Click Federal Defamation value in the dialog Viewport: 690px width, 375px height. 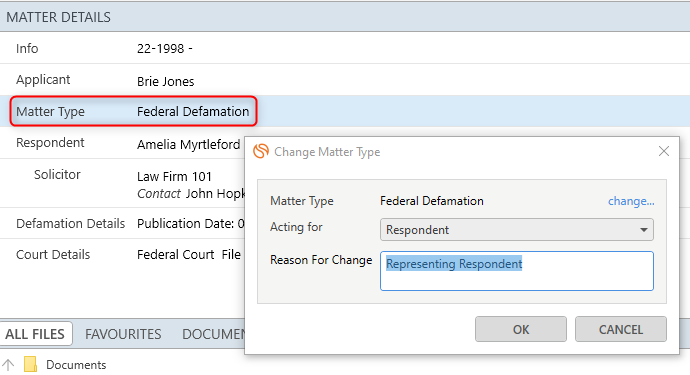click(432, 201)
